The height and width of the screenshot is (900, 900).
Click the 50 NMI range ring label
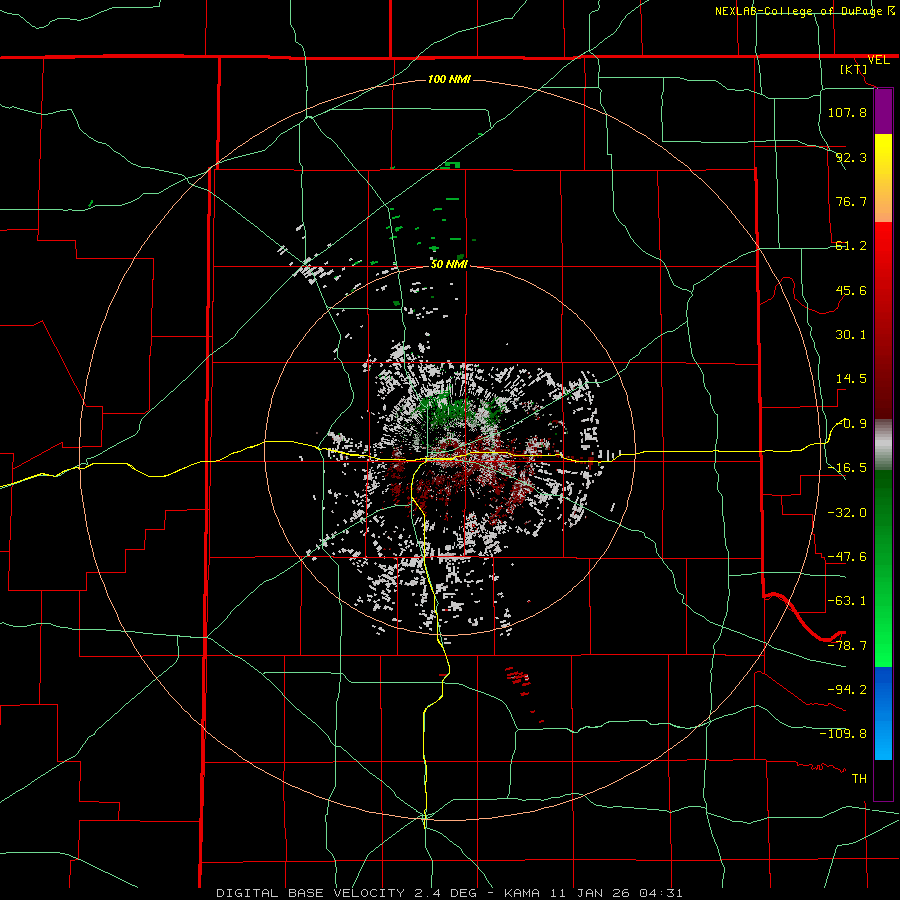(449, 264)
